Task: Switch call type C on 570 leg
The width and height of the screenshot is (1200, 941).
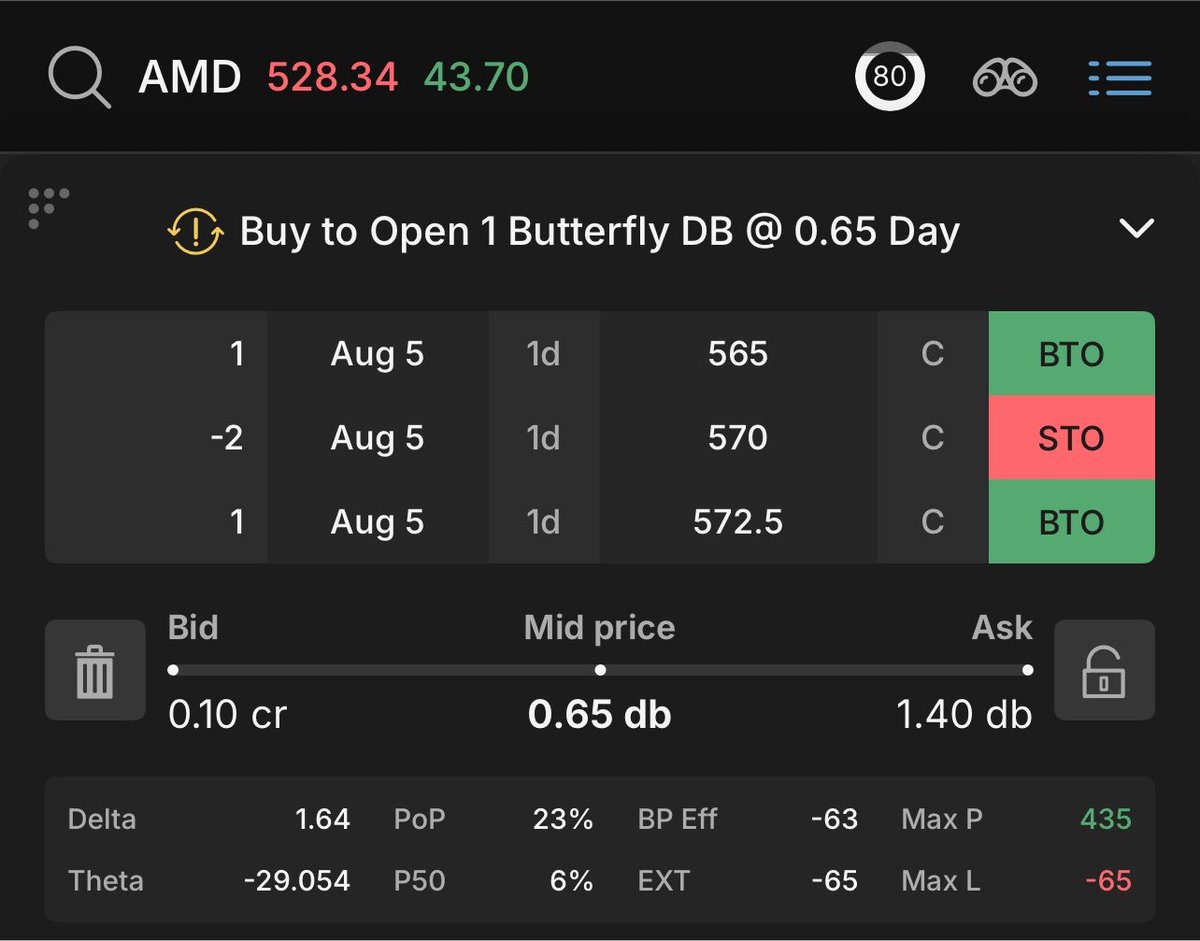Action: (932, 438)
